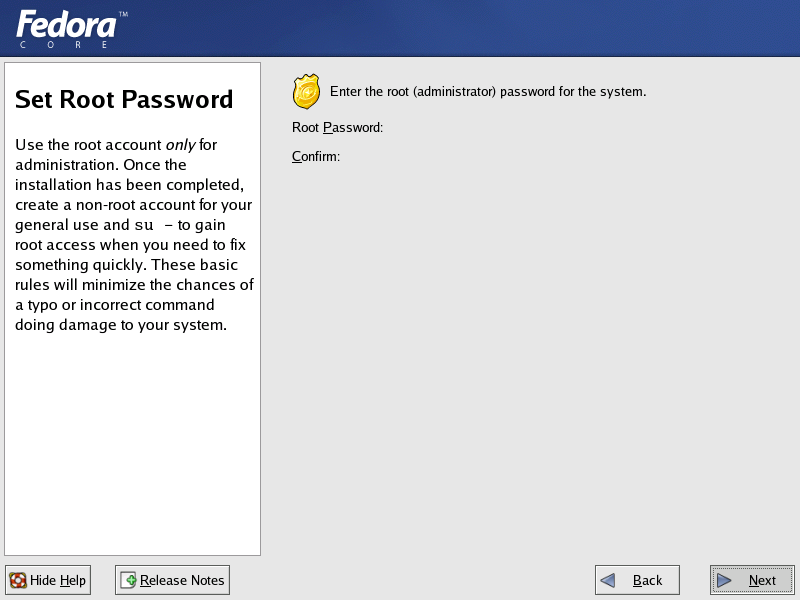Click the lifesaver icon on Hide Help
Screen dimensions: 800x600
[18, 581]
